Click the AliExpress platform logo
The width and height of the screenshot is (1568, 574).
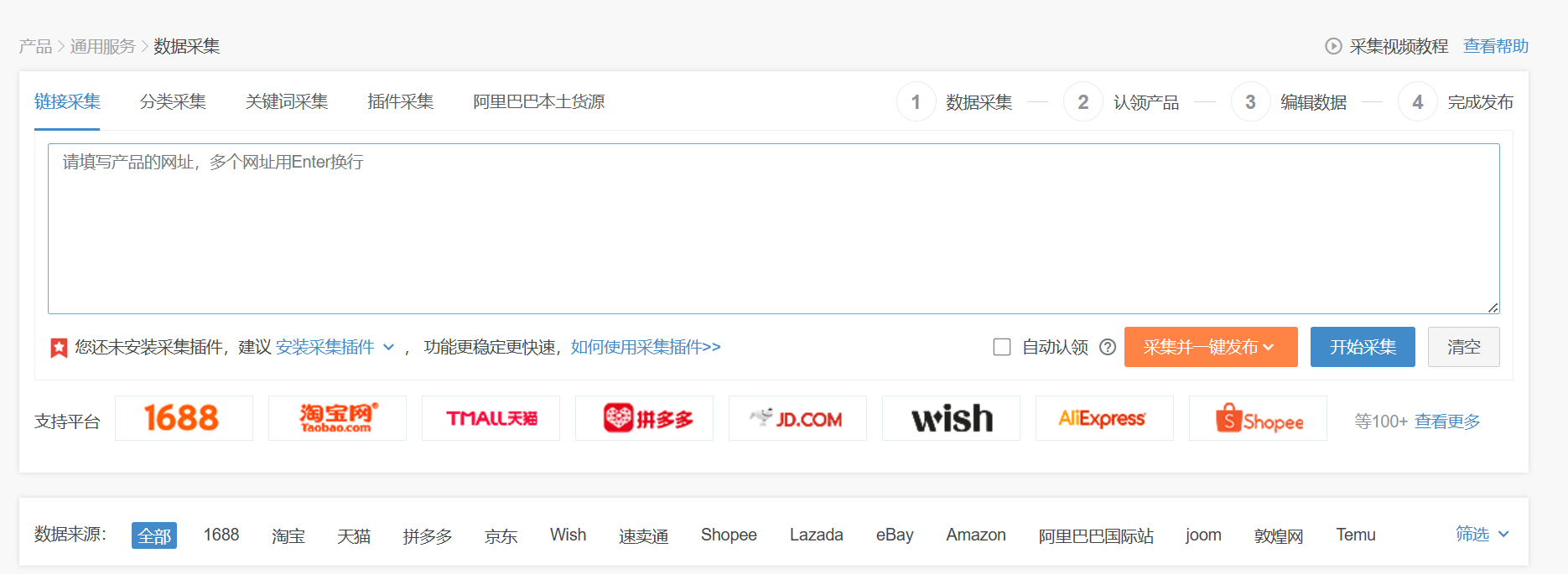tap(1104, 418)
